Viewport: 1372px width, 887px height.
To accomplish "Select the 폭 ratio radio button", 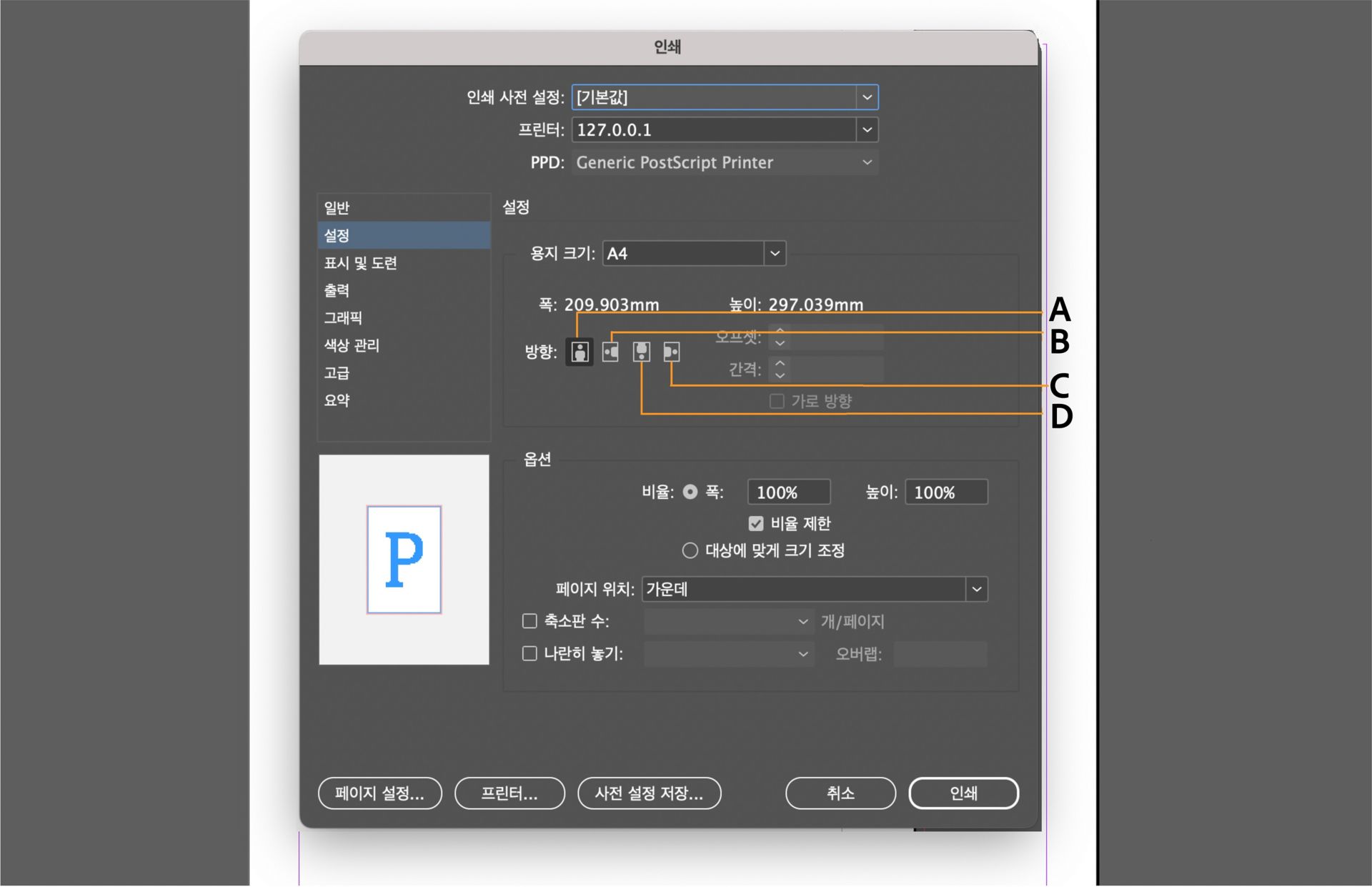I will tap(690, 492).
